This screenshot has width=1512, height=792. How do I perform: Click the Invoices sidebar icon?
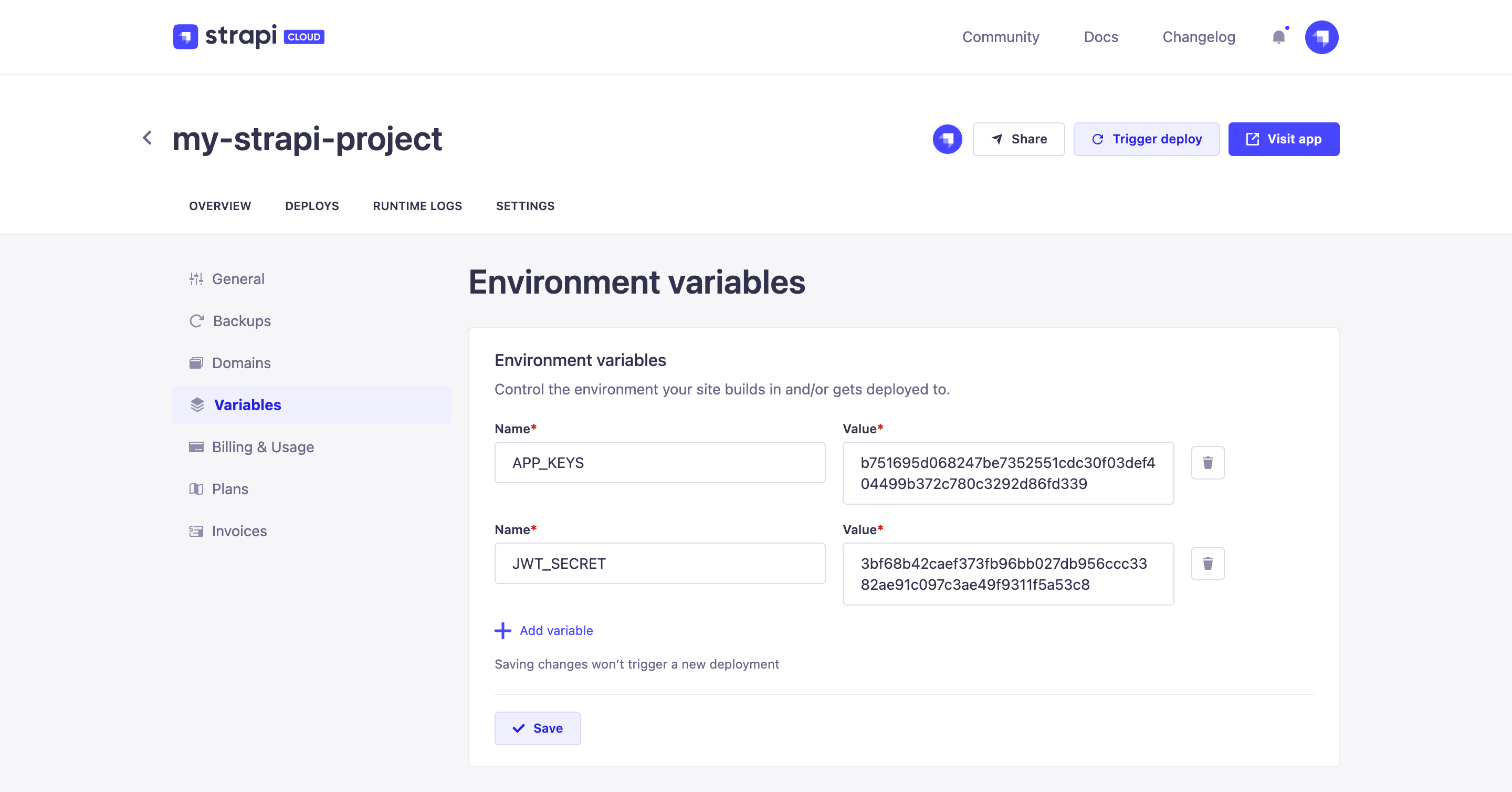pos(197,531)
